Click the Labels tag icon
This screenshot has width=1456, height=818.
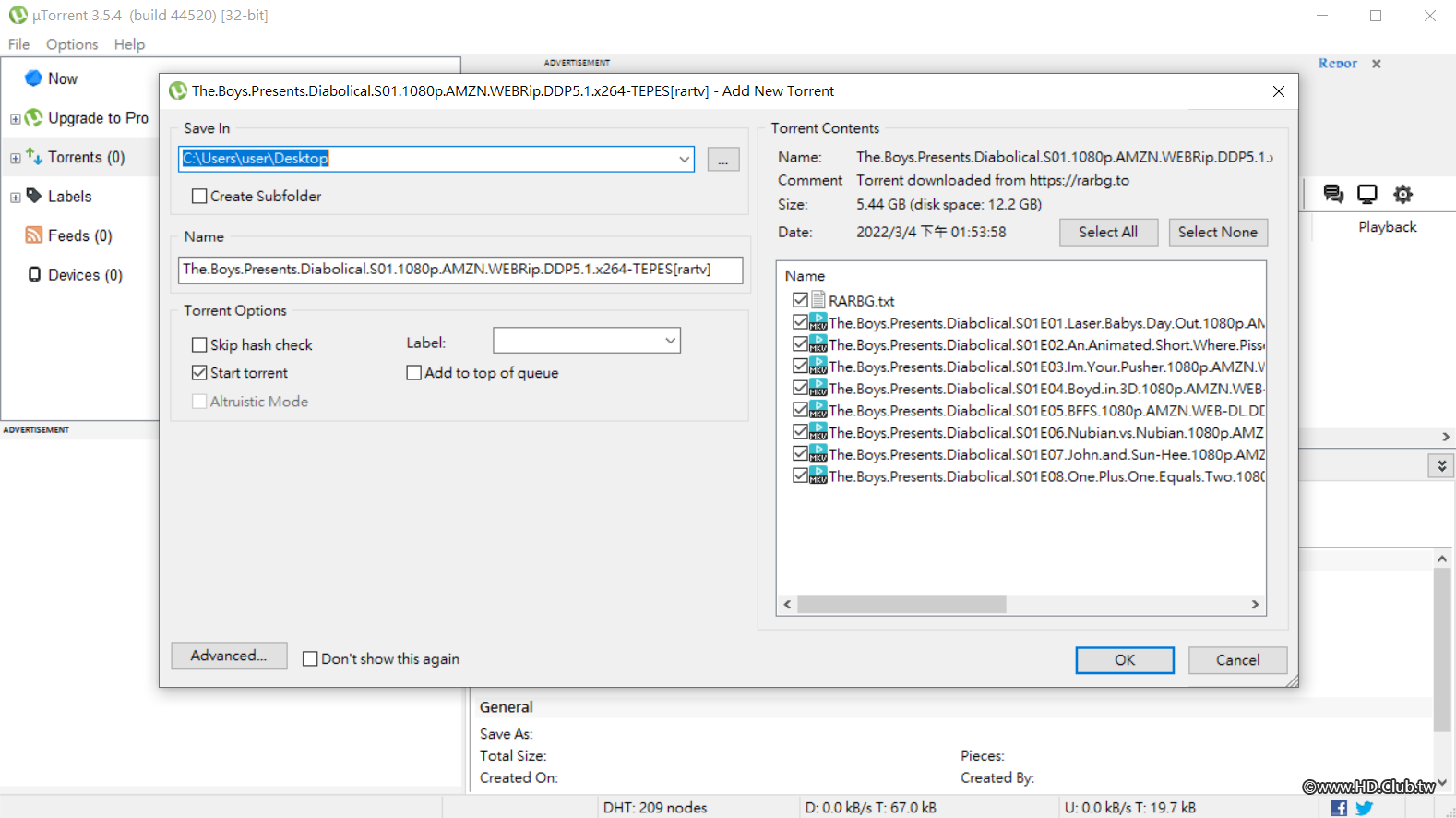pyautogui.click(x=34, y=196)
